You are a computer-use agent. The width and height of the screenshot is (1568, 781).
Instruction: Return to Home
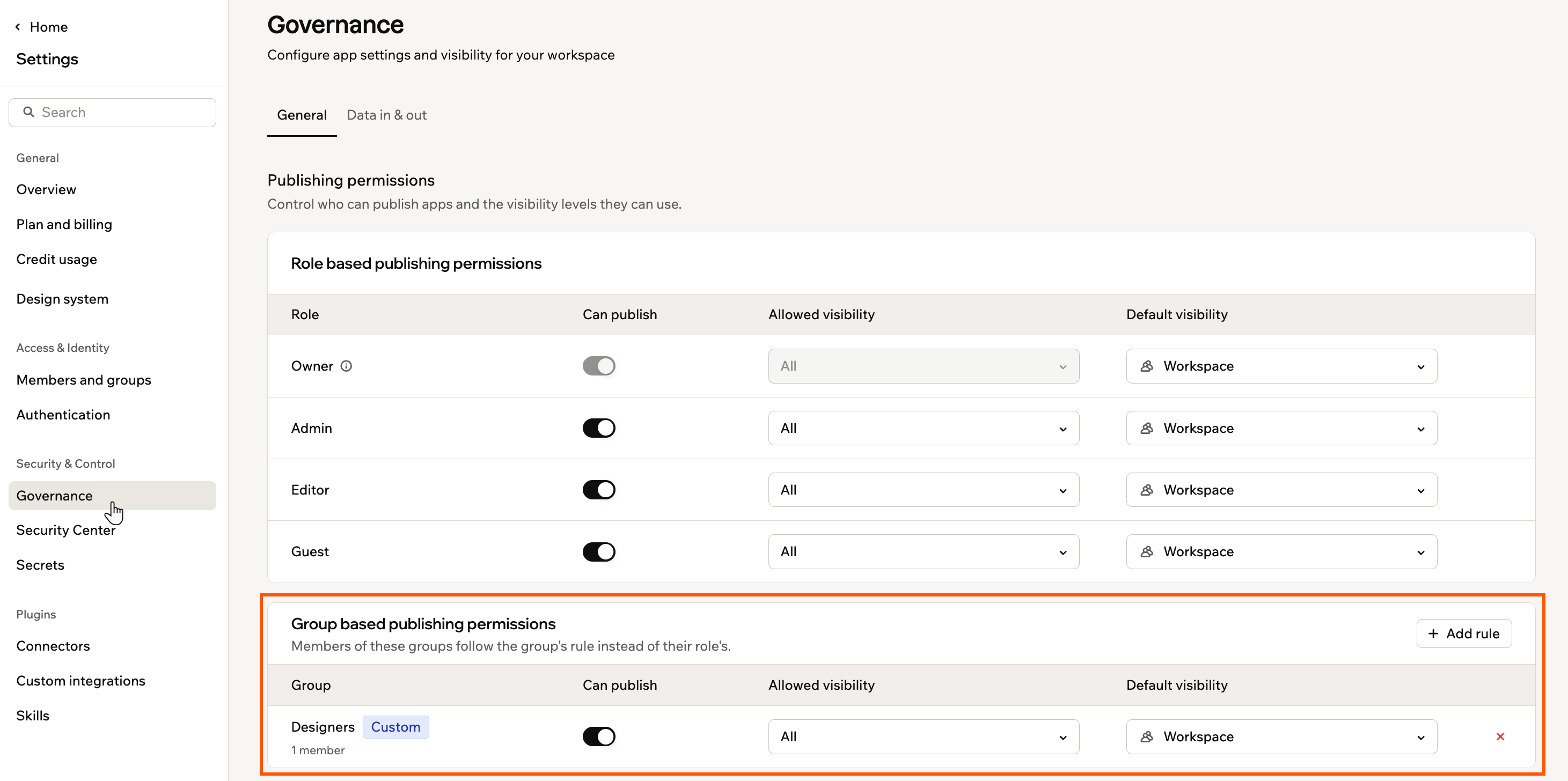point(49,27)
